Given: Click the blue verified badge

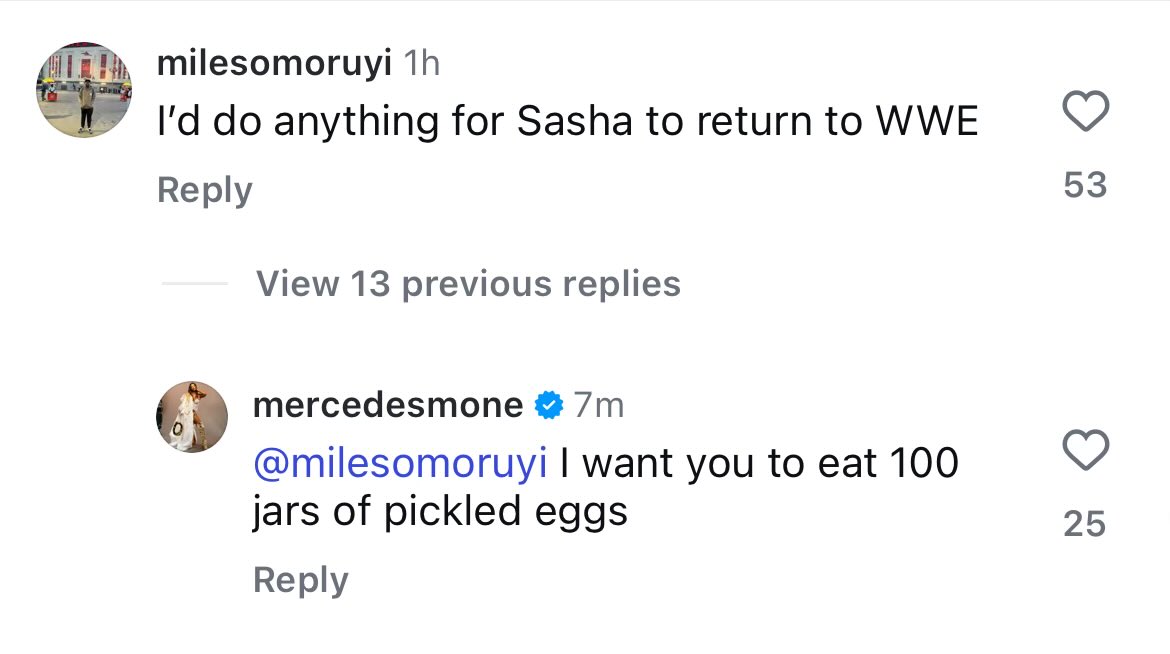Looking at the screenshot, I should click(x=548, y=405).
